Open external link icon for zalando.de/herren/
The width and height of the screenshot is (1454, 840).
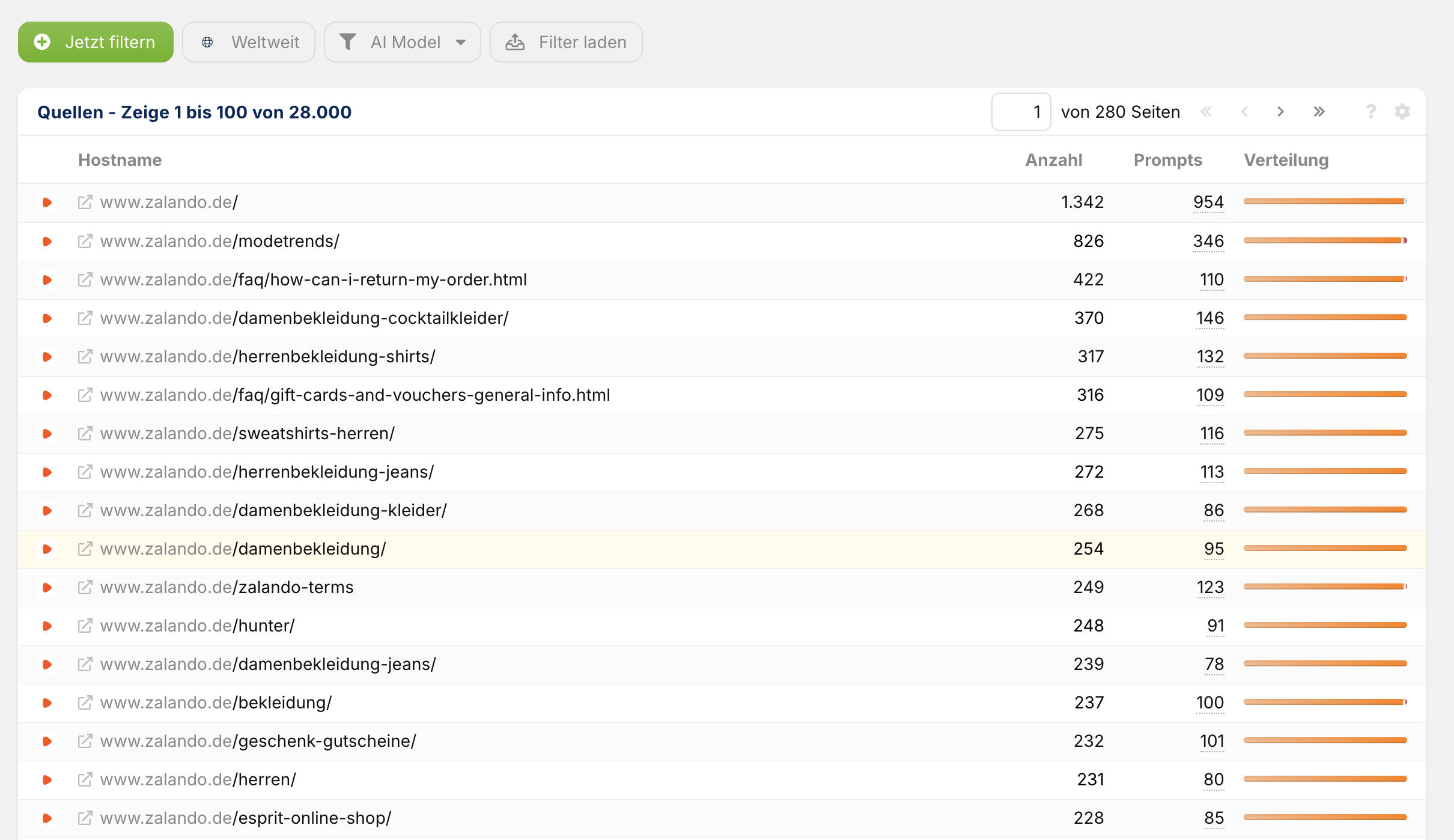[85, 779]
